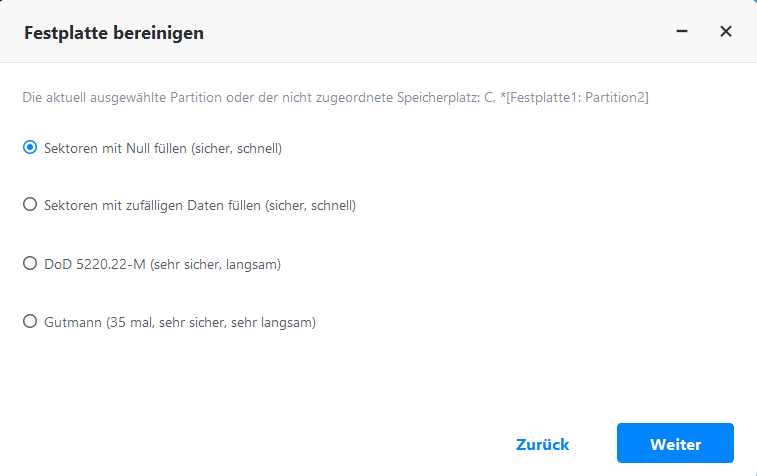Click the 'Festplatte bereinigen' title text

coord(113,33)
